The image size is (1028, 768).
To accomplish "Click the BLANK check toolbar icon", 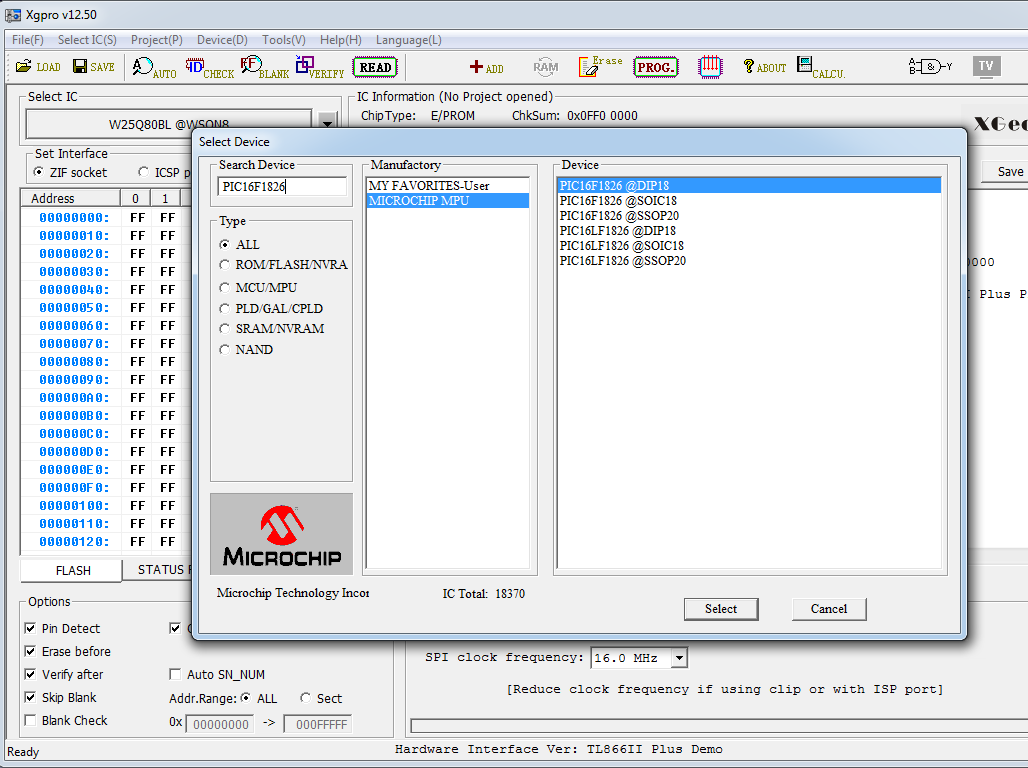I will (x=264, y=68).
